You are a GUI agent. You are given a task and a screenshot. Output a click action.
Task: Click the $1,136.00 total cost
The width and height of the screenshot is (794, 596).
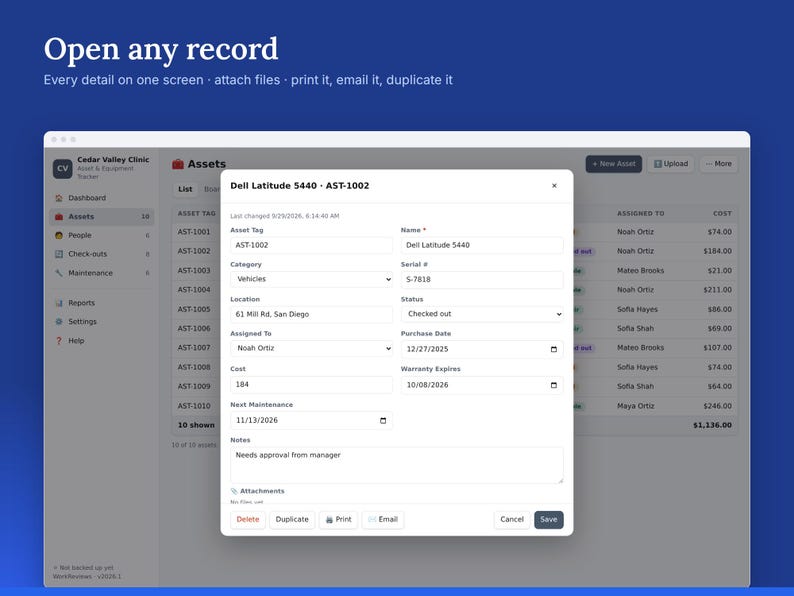712,425
